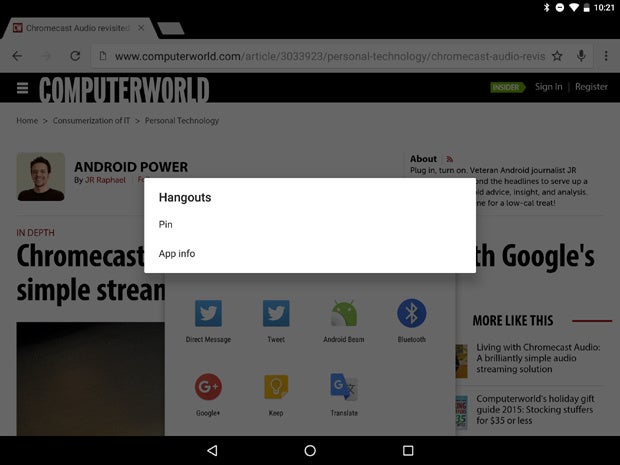Image resolution: width=620 pixels, height=465 pixels.
Task: Tap the Bluetooth status bar icon
Action: coord(546,8)
